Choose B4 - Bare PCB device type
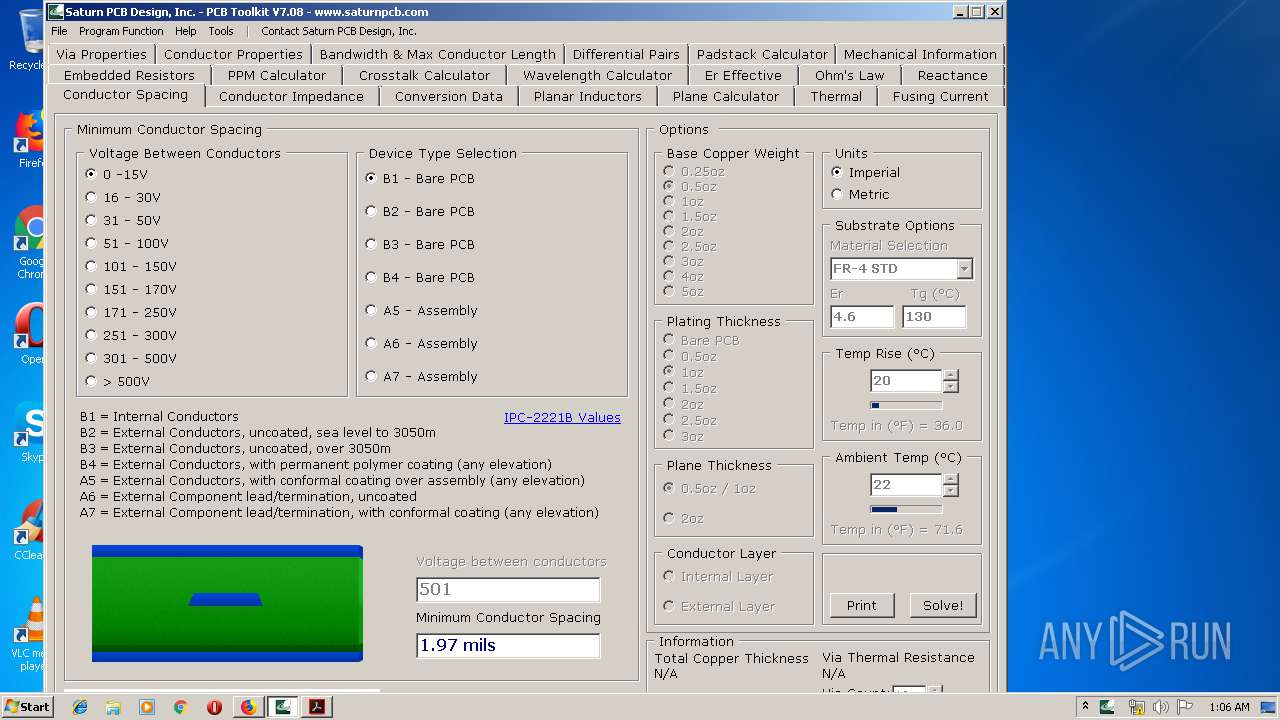Viewport: 1280px width, 720px height. 420,278
